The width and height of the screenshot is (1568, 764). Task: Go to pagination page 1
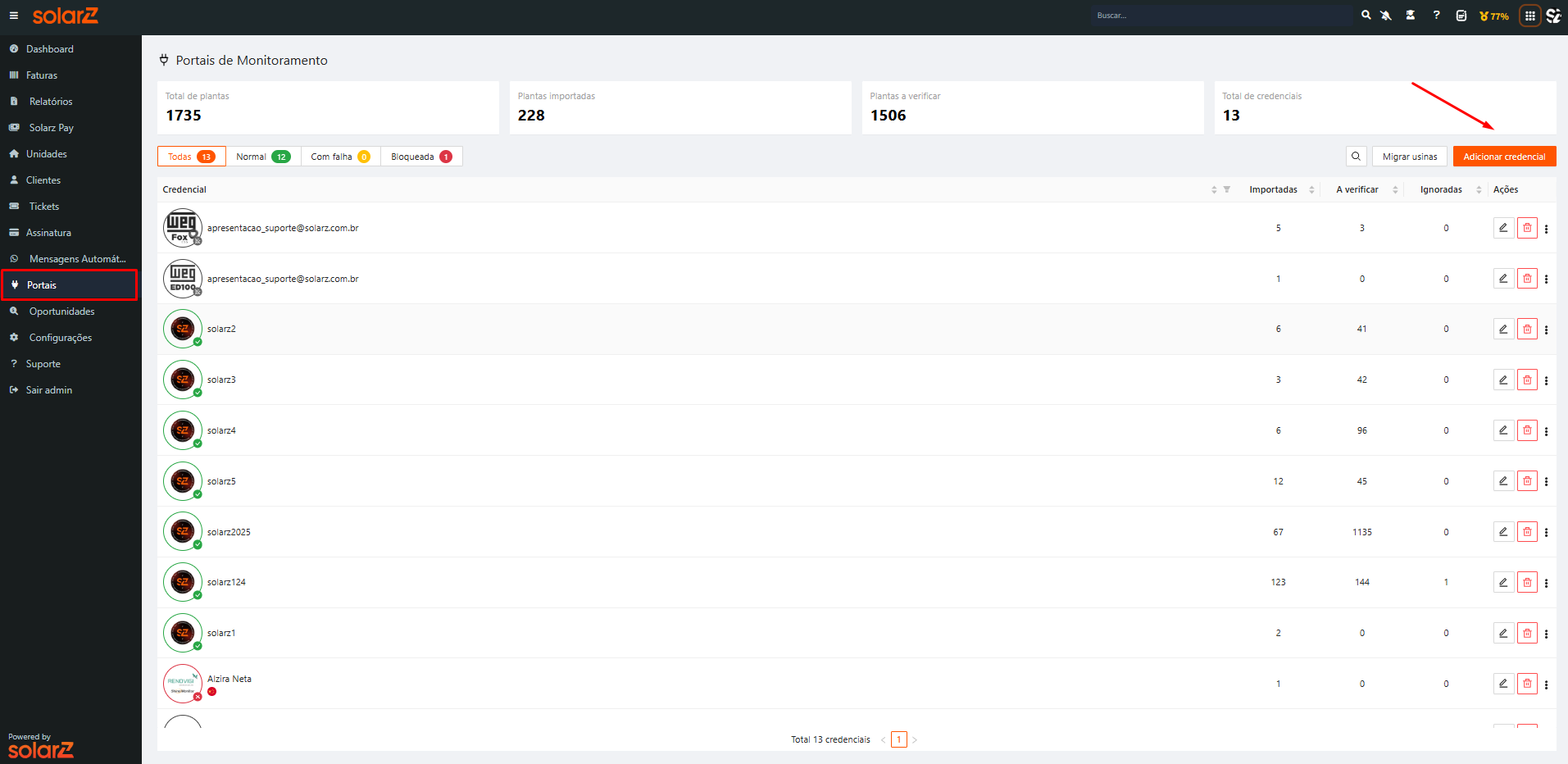(899, 739)
